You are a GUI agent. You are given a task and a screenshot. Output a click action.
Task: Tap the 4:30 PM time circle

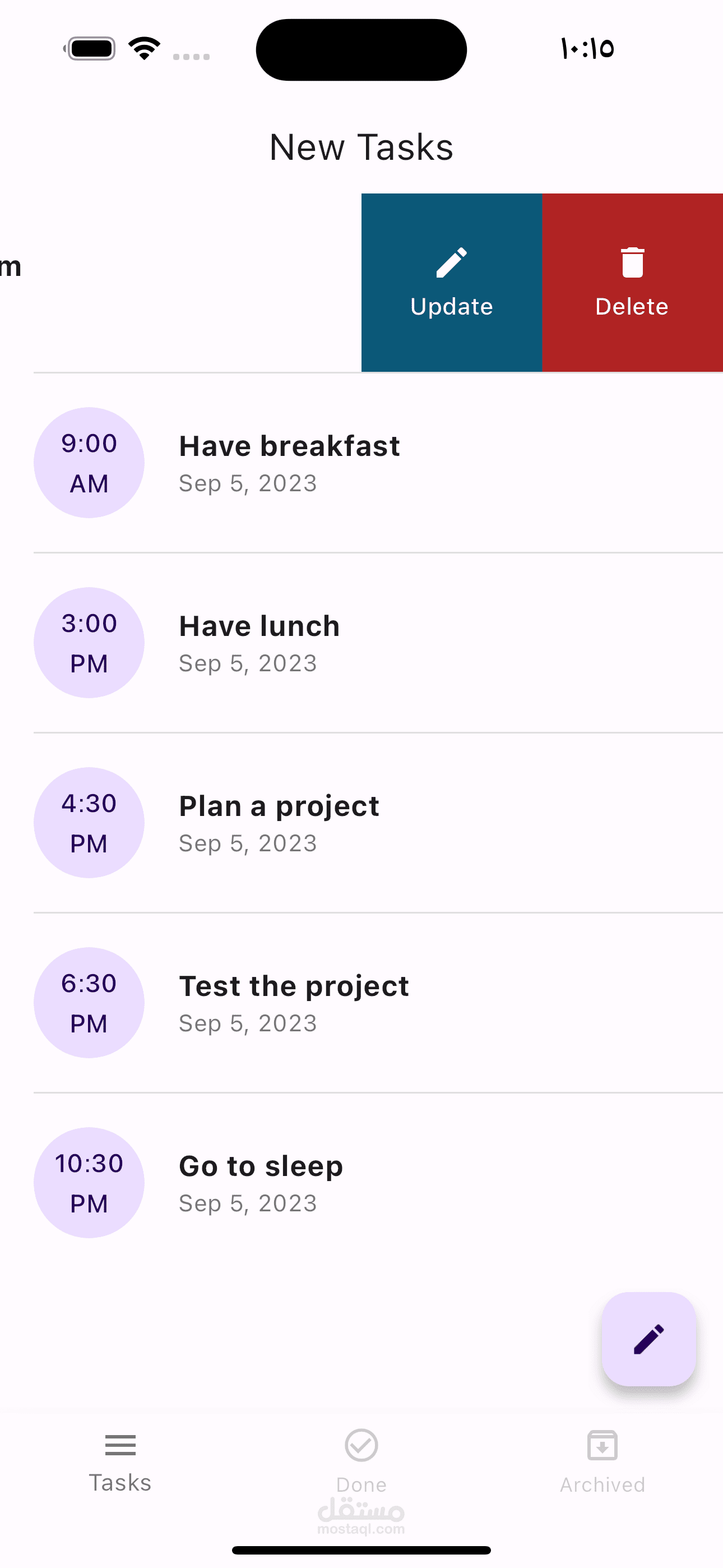point(89,822)
